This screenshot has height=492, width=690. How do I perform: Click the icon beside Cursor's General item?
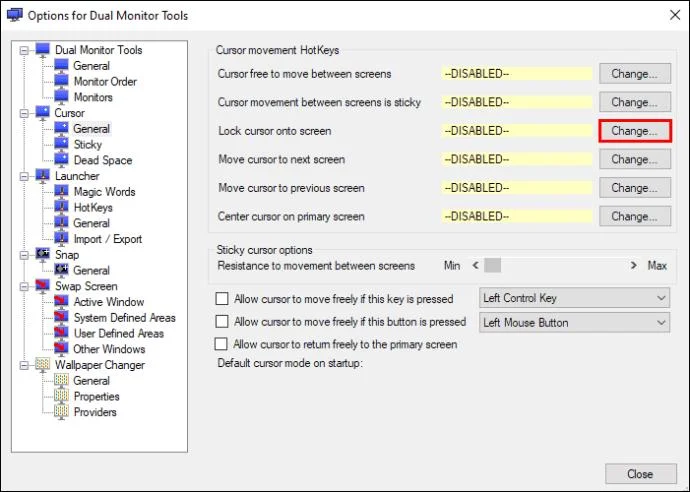(61, 128)
